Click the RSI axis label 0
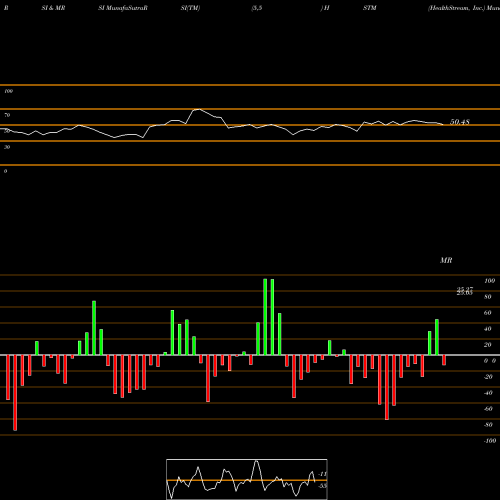500x500 pixels. (5, 171)
